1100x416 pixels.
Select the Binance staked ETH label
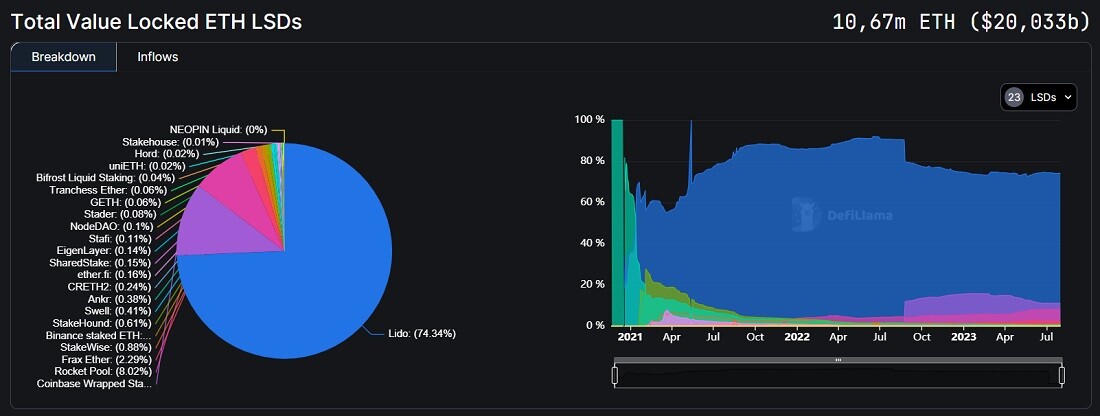point(99,335)
